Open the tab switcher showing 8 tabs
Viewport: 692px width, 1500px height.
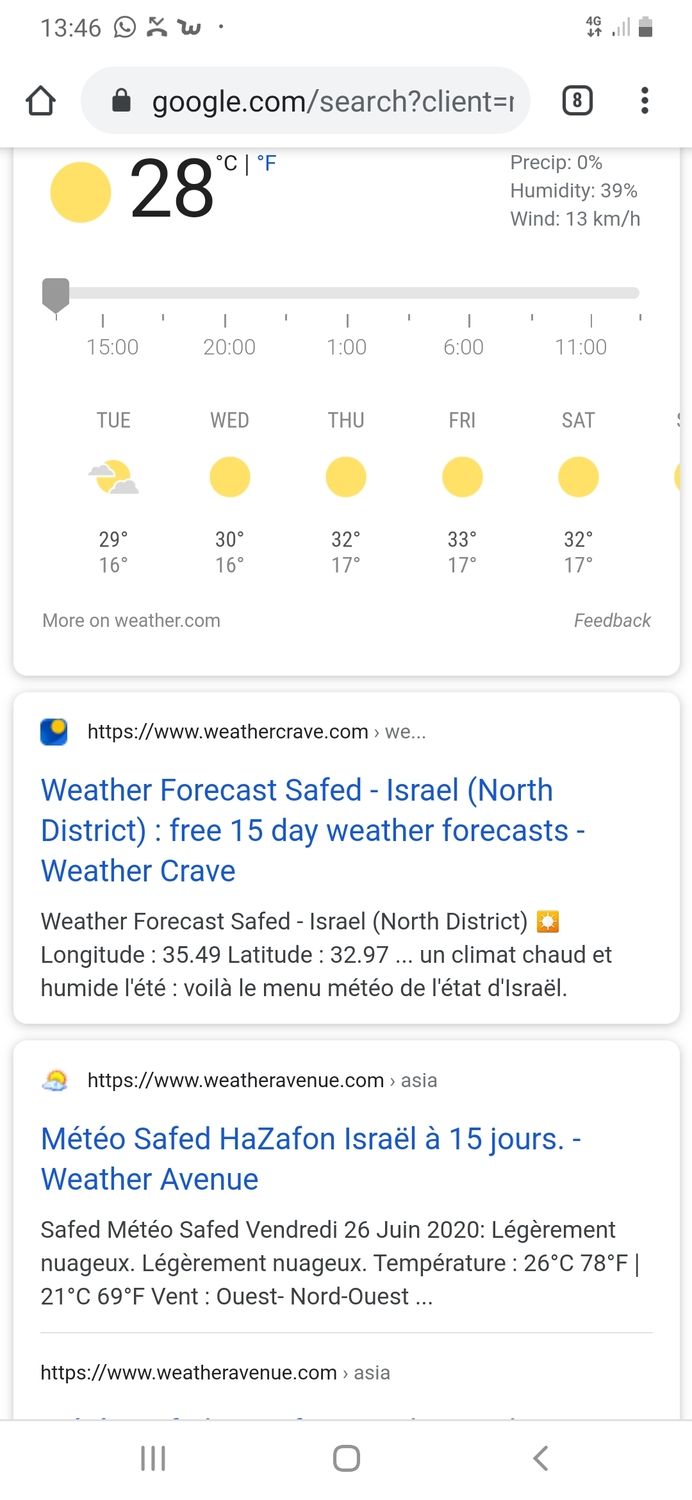pos(577,101)
